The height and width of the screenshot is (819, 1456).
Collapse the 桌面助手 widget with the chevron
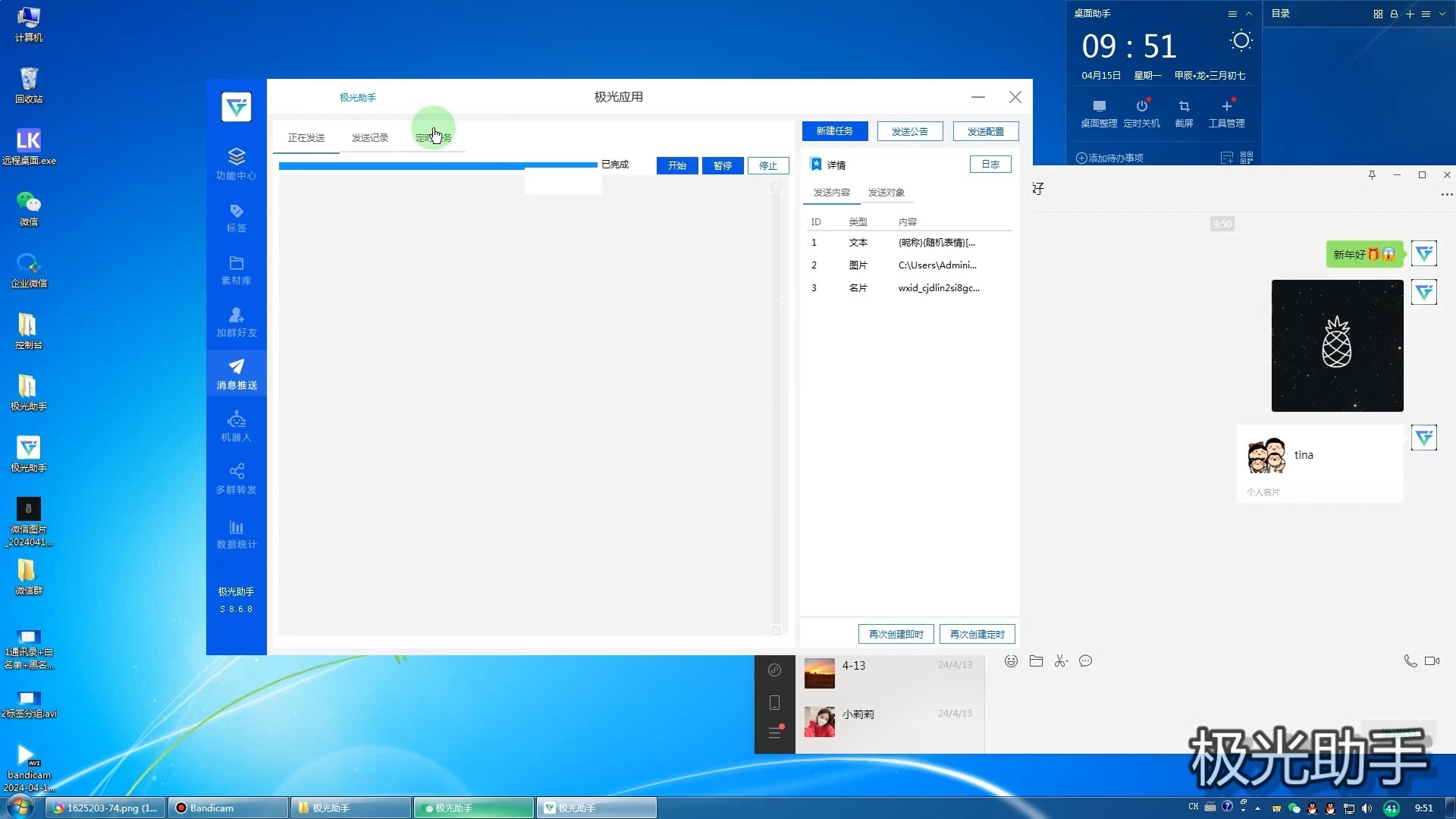click(1249, 14)
